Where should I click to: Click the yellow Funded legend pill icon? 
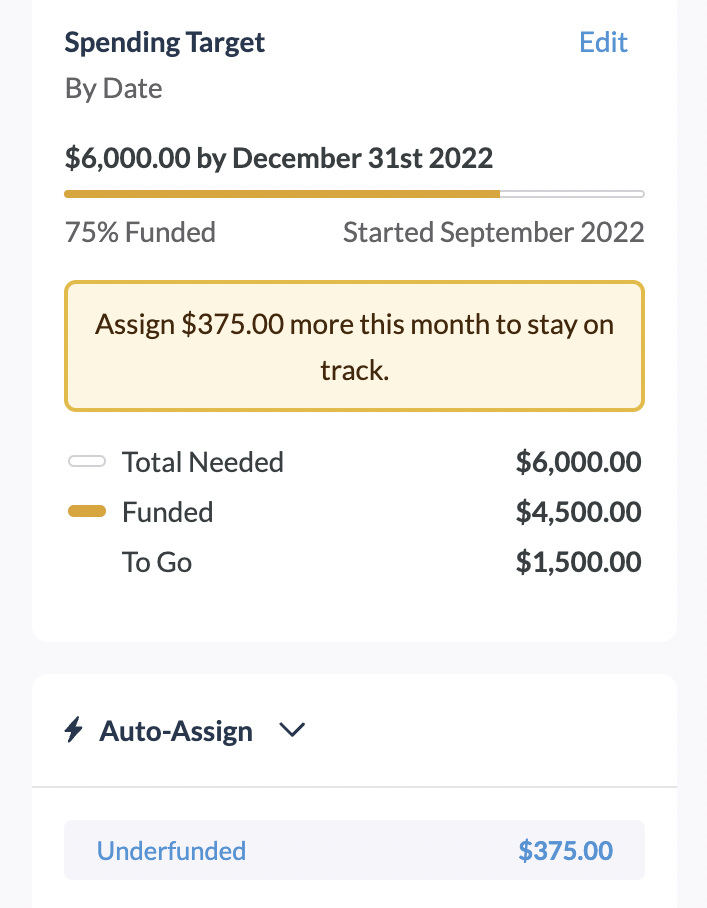[87, 512]
